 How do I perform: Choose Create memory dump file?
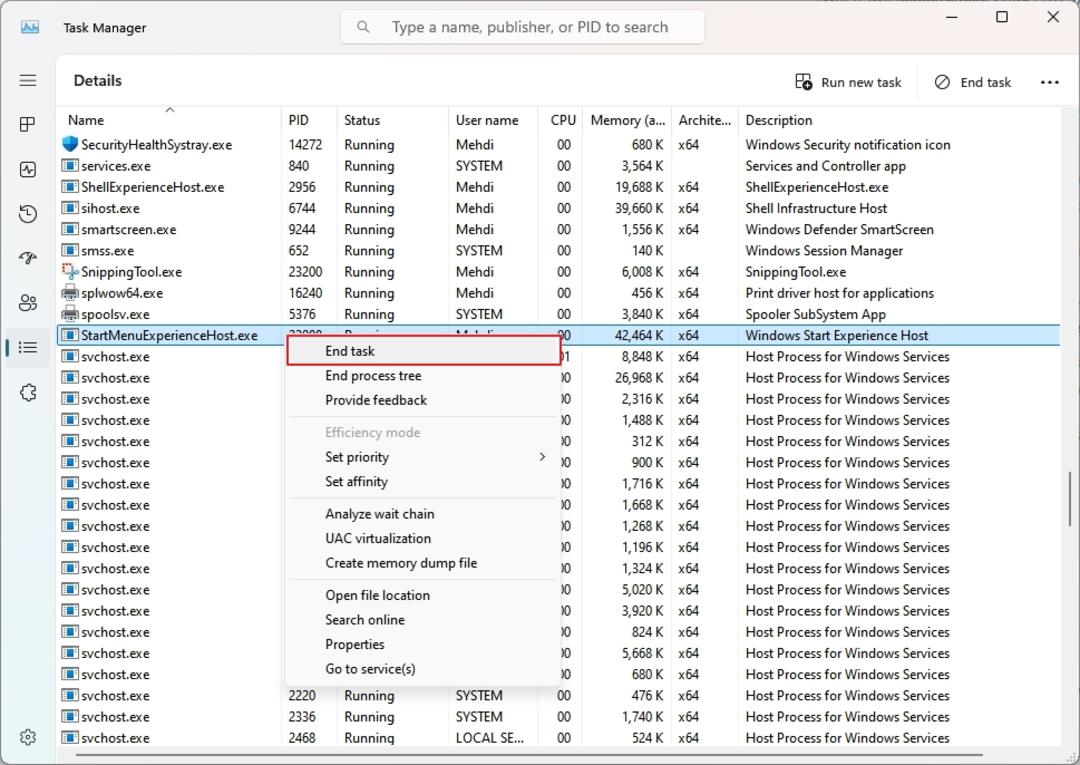[423, 563]
